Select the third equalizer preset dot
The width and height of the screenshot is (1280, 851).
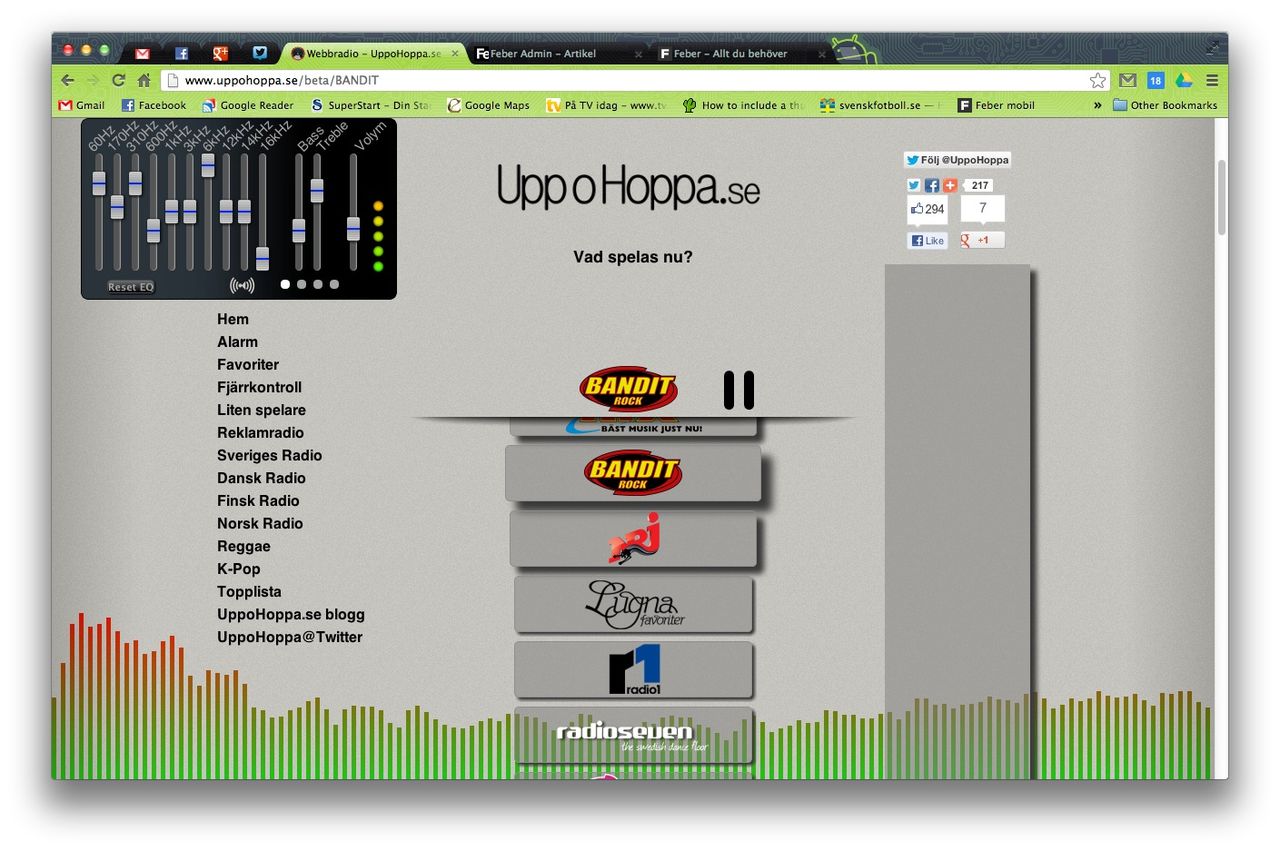[x=318, y=284]
